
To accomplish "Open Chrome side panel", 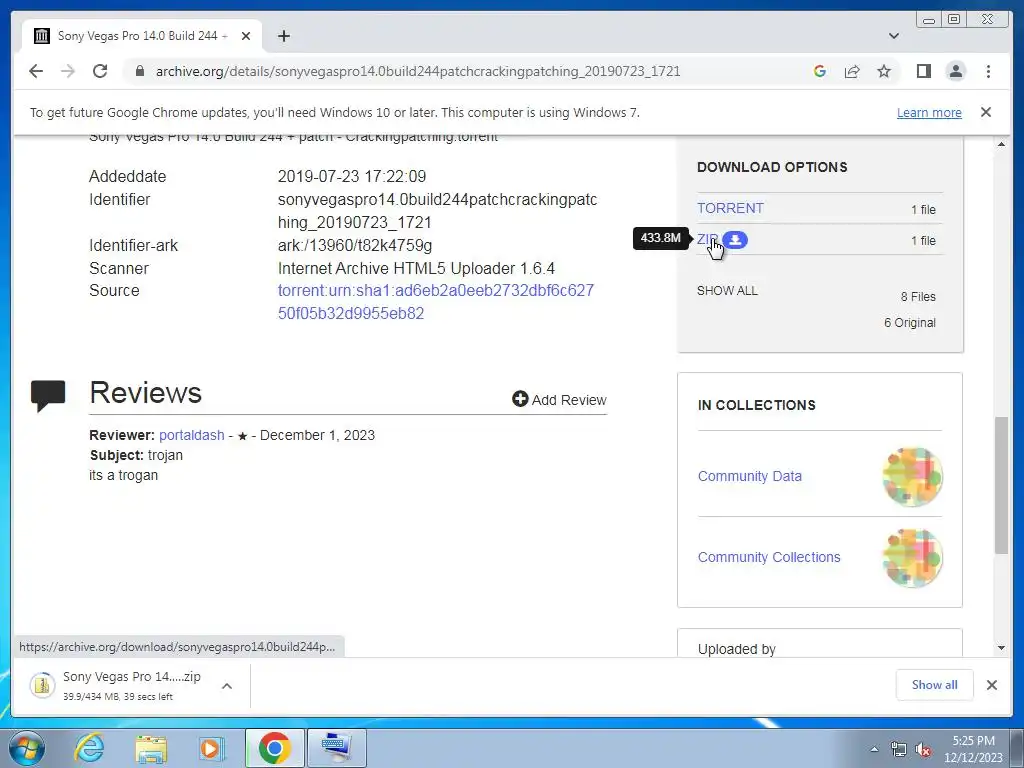I will click(x=923, y=71).
